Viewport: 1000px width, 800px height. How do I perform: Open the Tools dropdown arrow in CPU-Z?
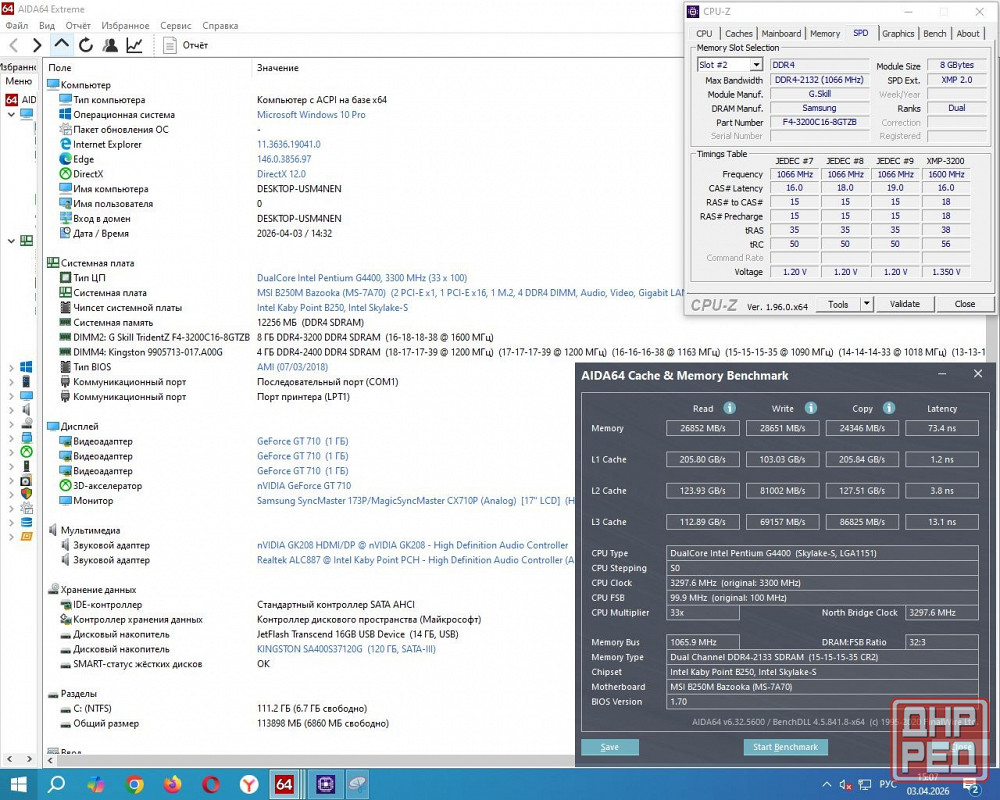pyautogui.click(x=866, y=304)
